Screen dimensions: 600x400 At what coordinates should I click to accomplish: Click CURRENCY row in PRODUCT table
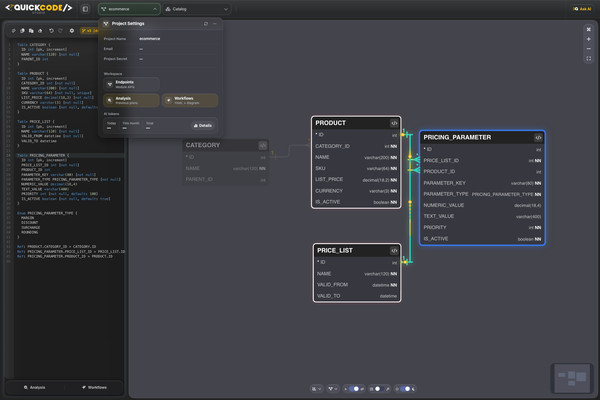[x=356, y=191]
